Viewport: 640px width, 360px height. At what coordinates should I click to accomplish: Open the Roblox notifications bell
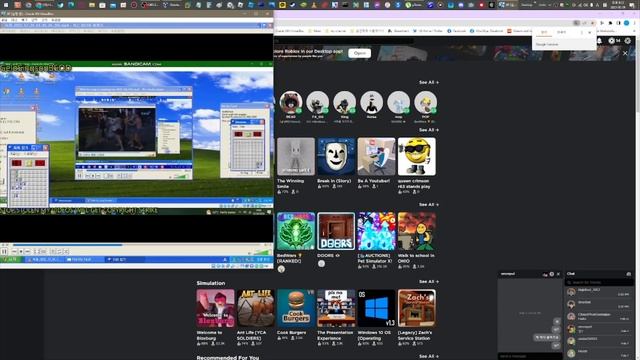599,41
